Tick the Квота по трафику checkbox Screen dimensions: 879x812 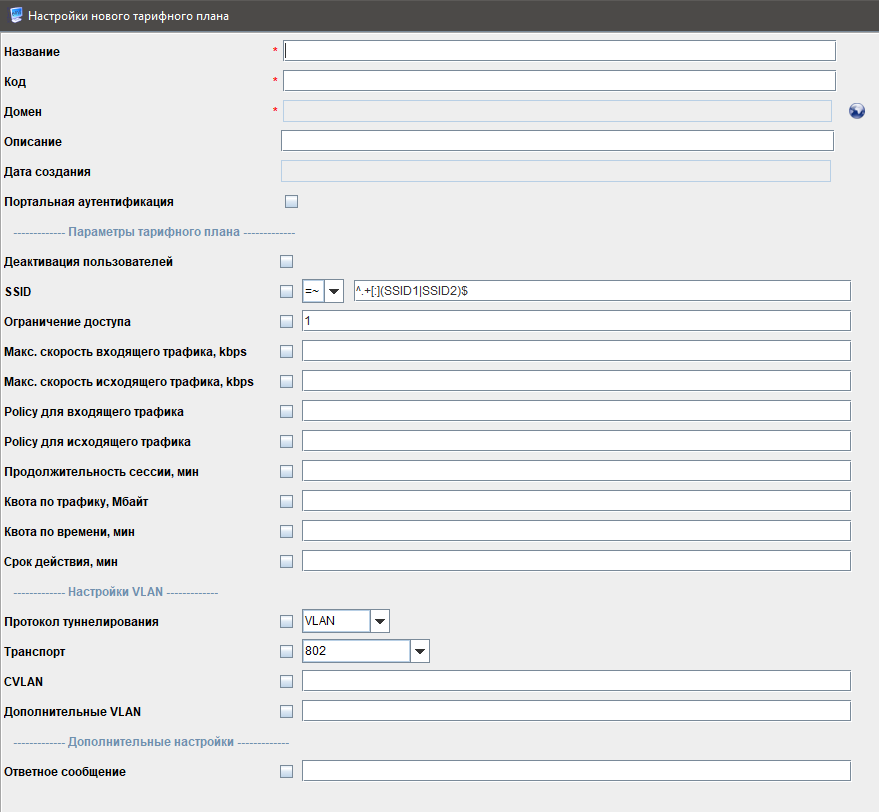pyautogui.click(x=287, y=501)
